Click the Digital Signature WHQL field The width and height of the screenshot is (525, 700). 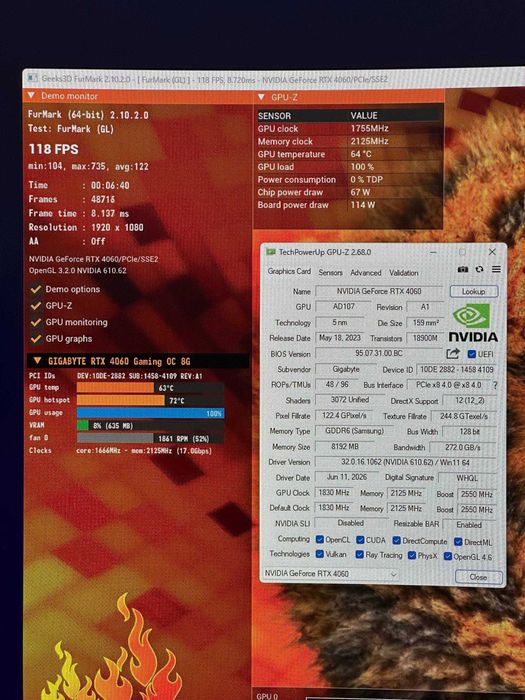pos(467,478)
